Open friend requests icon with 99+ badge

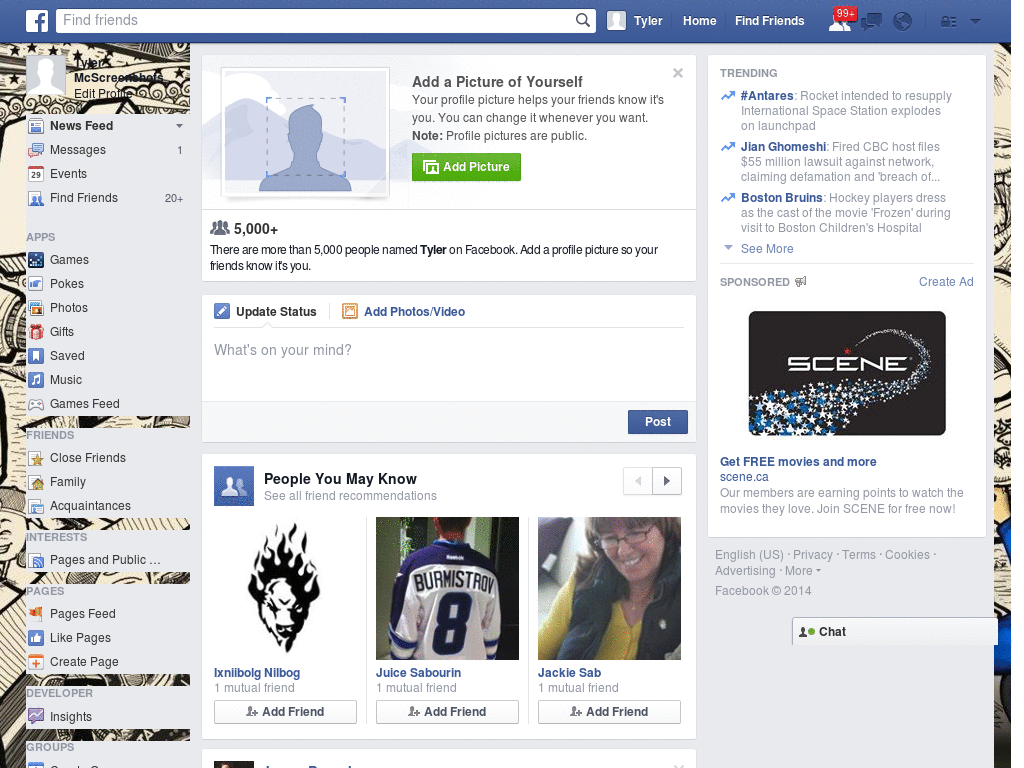(840, 21)
